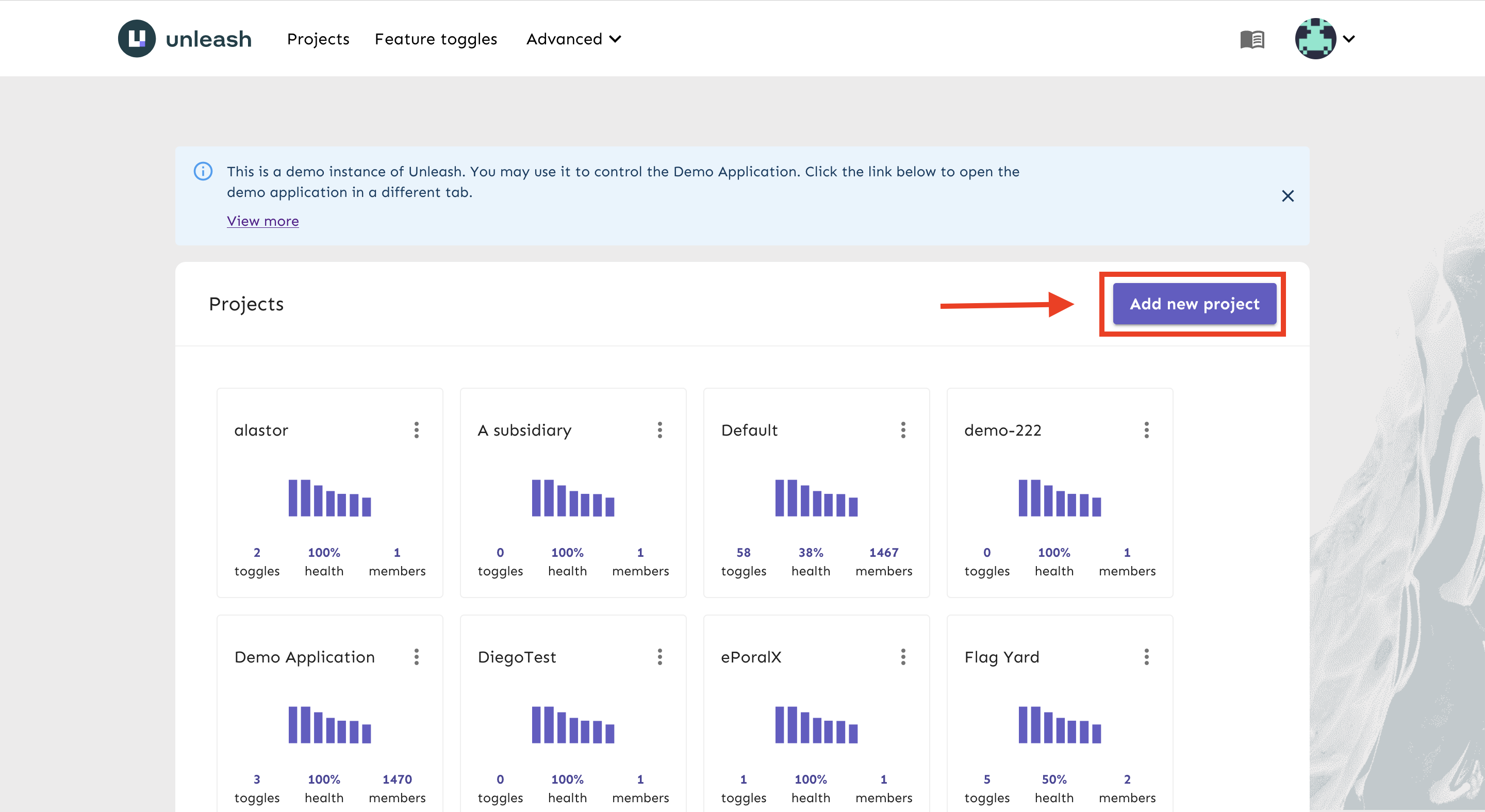Select the Flag Yard project card title
1485x812 pixels.
tap(1001, 657)
